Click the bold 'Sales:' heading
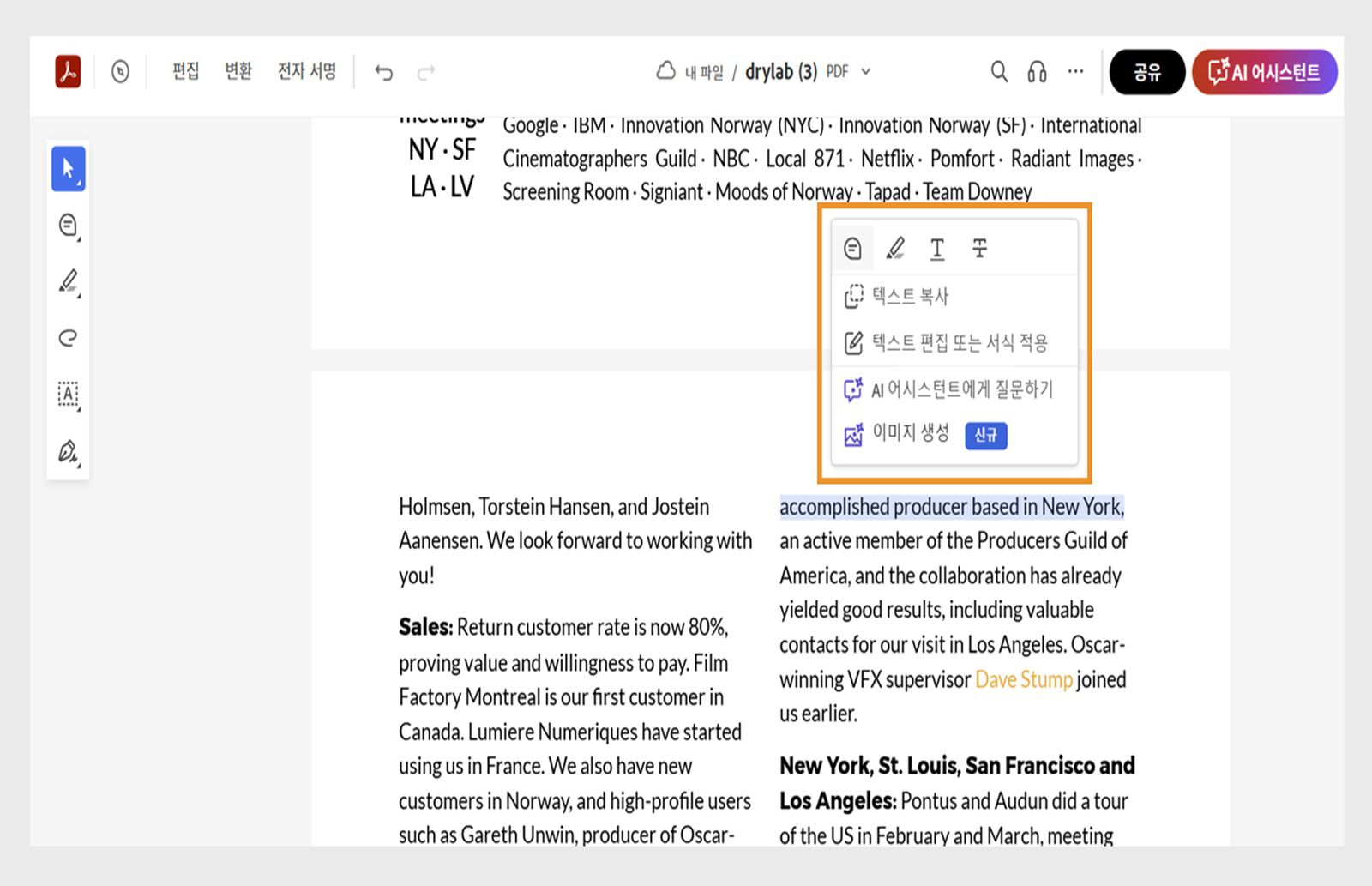The height and width of the screenshot is (886, 1372). (425, 627)
